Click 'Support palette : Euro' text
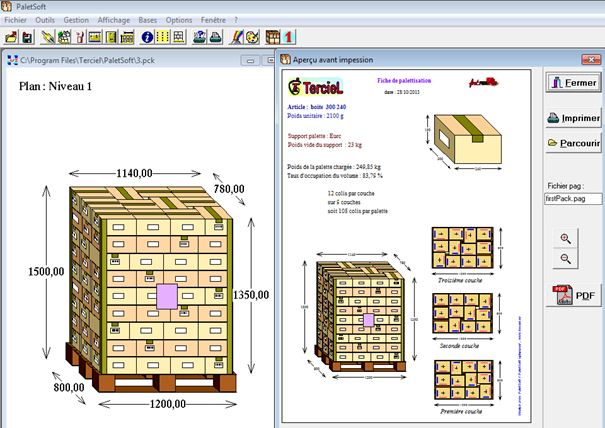605x428 pixels. click(314, 136)
